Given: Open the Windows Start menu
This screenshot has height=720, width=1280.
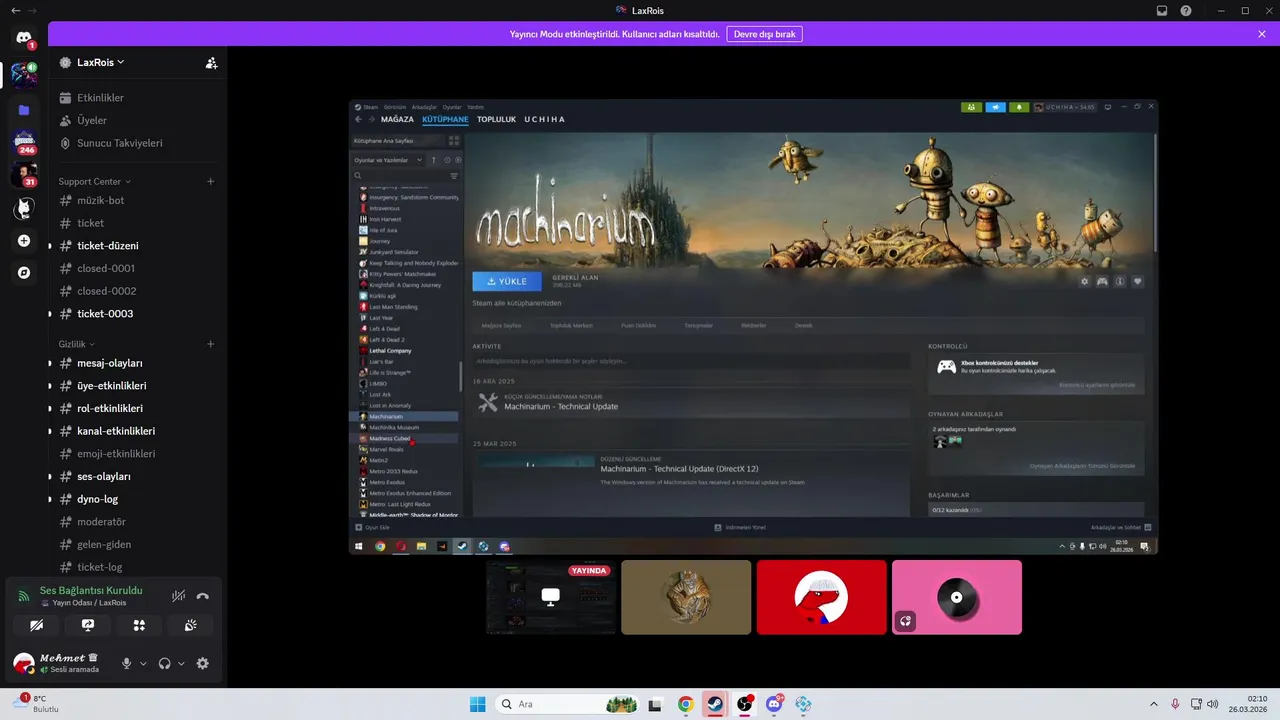Looking at the screenshot, I should 478,704.
